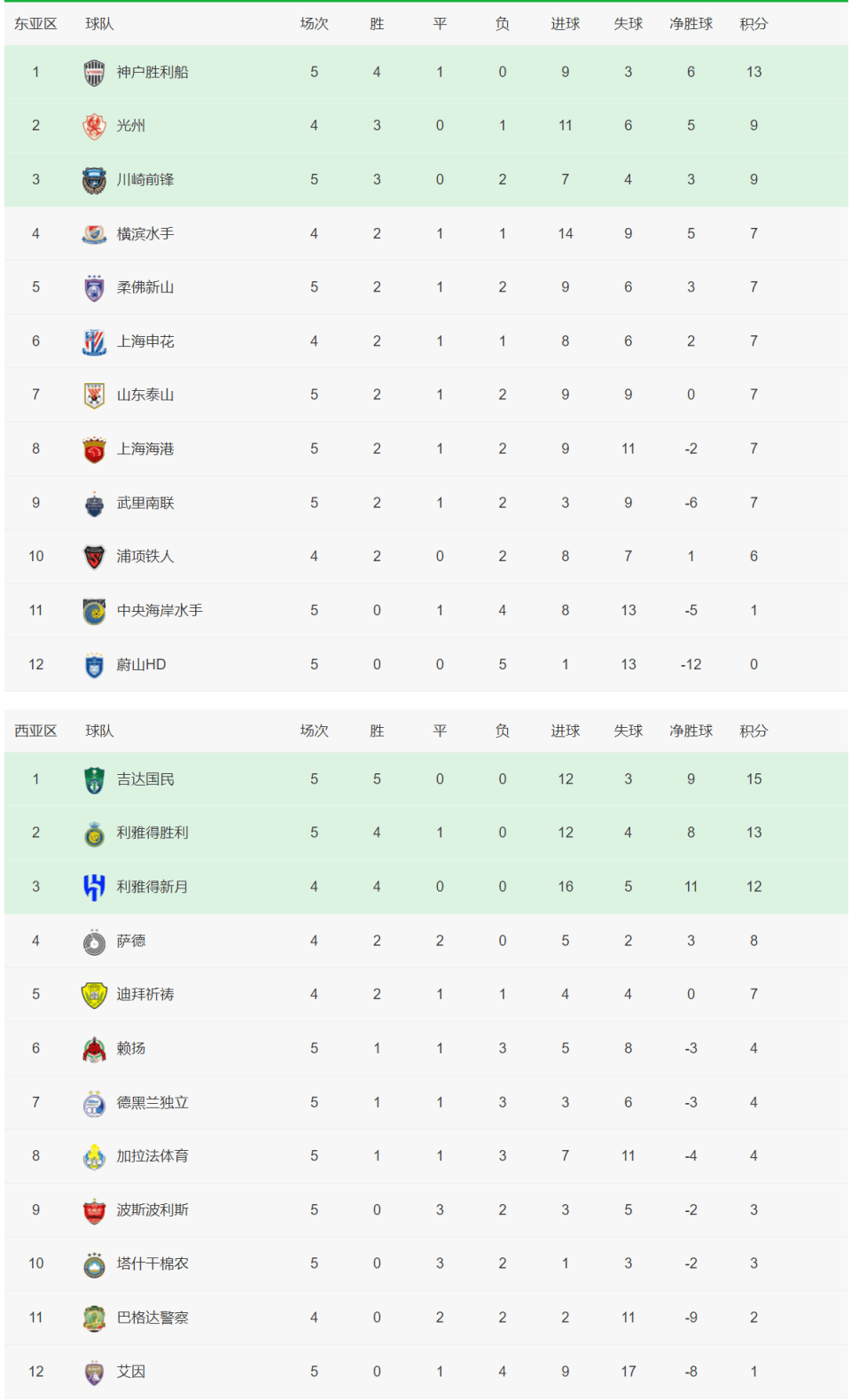
Task: Click the 神户胜利船 team logo
Action: tap(94, 73)
